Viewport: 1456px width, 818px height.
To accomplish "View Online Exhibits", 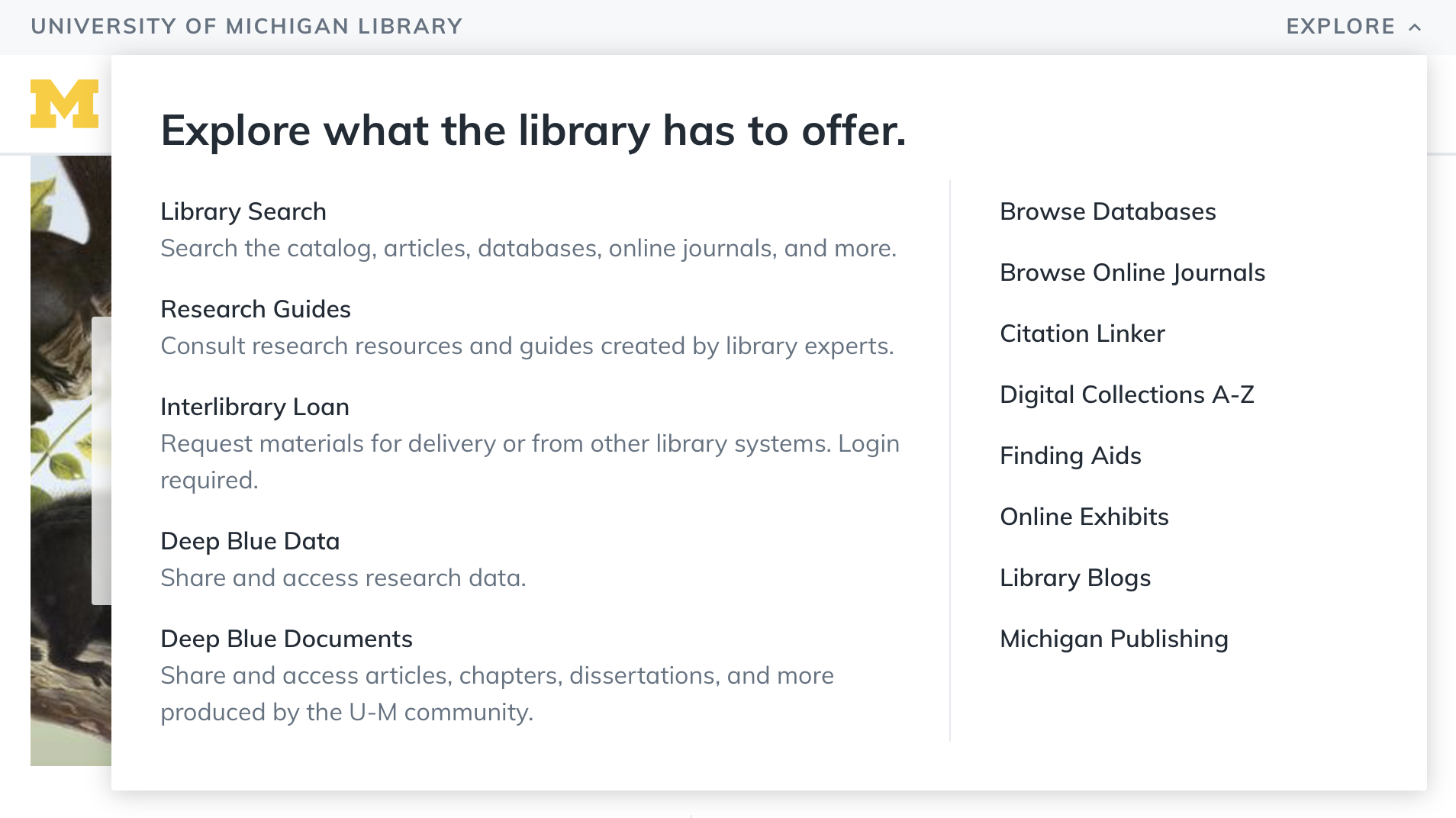I will [x=1084, y=517].
